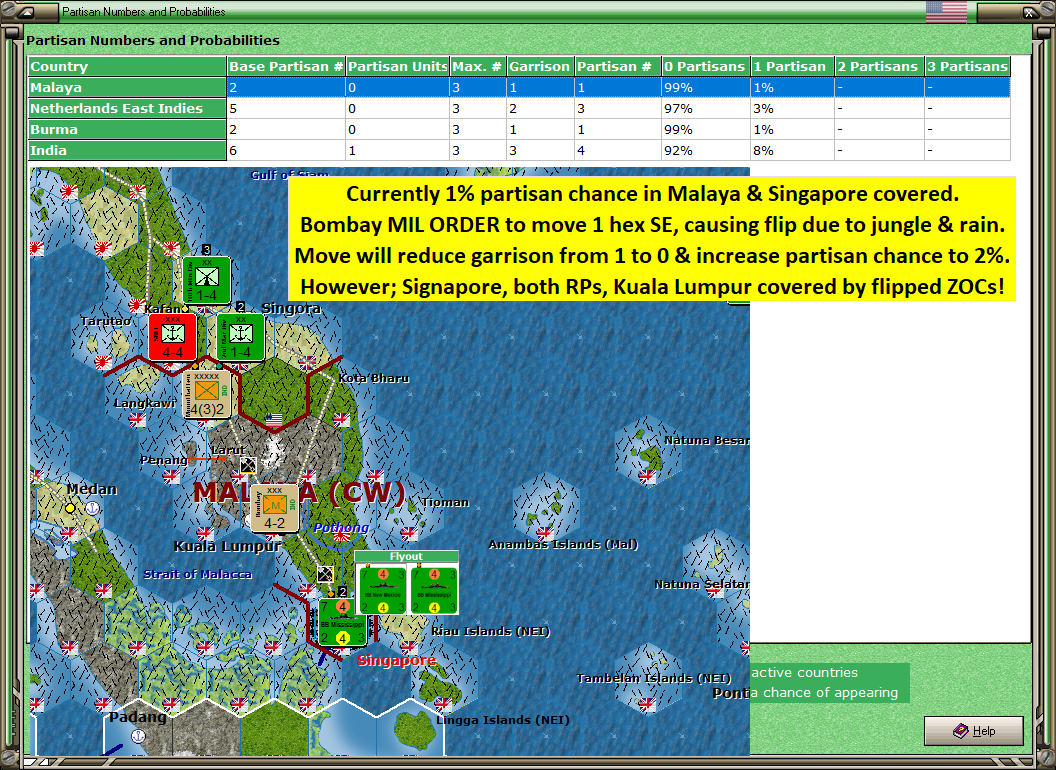Click the resource pickaxe icon north of Singapore
The width and height of the screenshot is (1056, 770).
click(x=325, y=574)
